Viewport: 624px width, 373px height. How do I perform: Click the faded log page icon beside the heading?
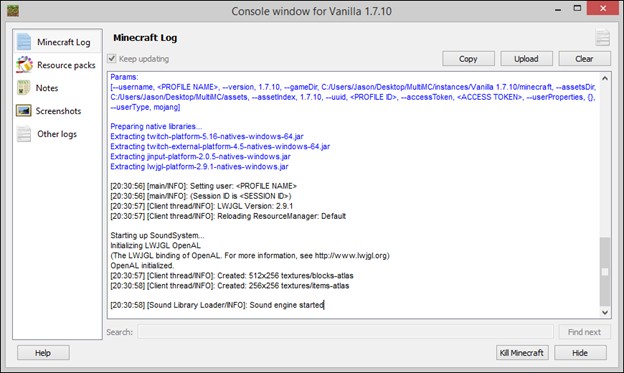click(x=603, y=38)
